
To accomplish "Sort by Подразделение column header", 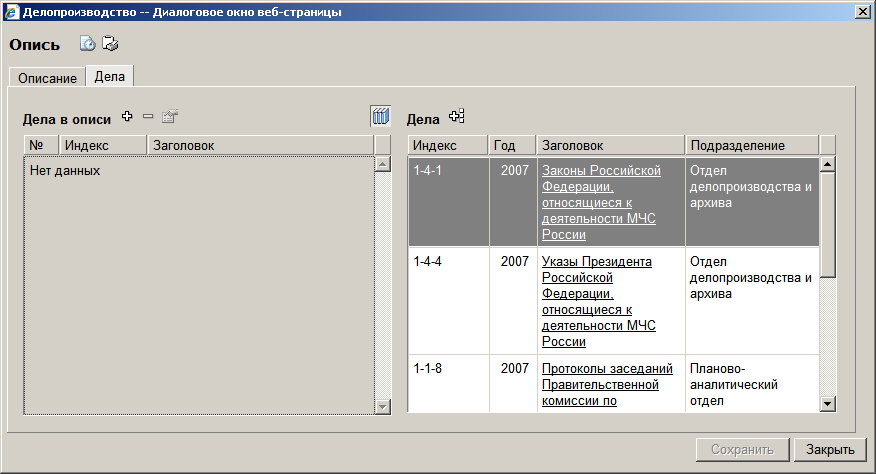I will (751, 145).
